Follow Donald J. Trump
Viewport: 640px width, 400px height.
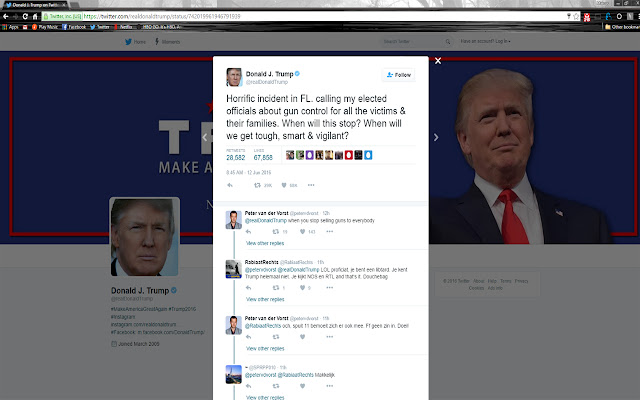[x=399, y=75]
